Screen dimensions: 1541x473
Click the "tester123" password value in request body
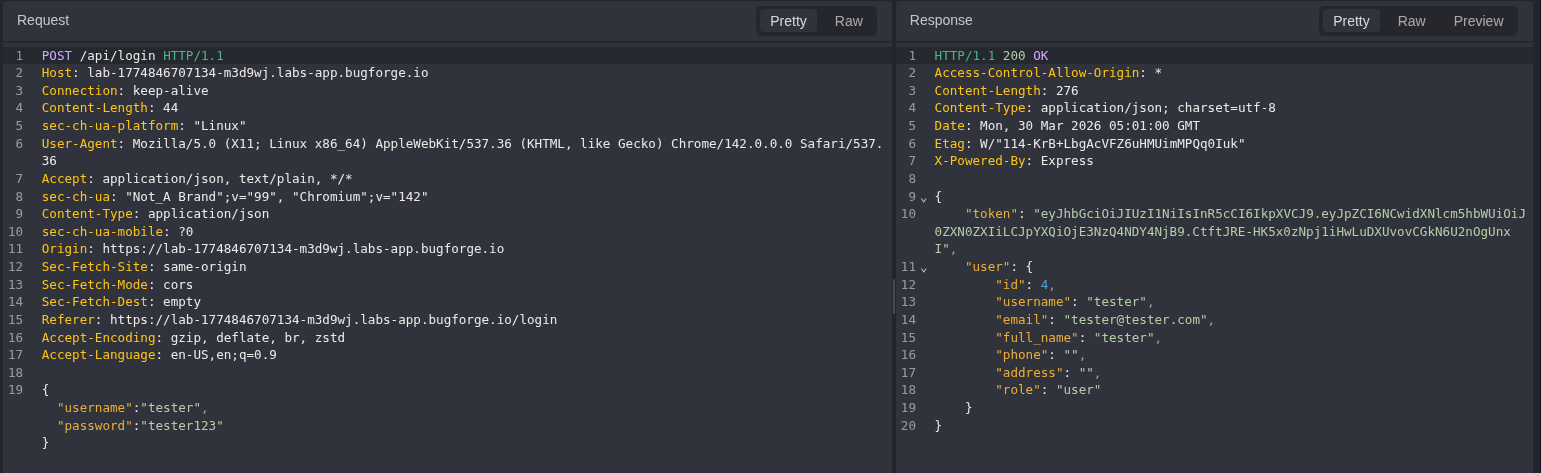tap(181, 425)
